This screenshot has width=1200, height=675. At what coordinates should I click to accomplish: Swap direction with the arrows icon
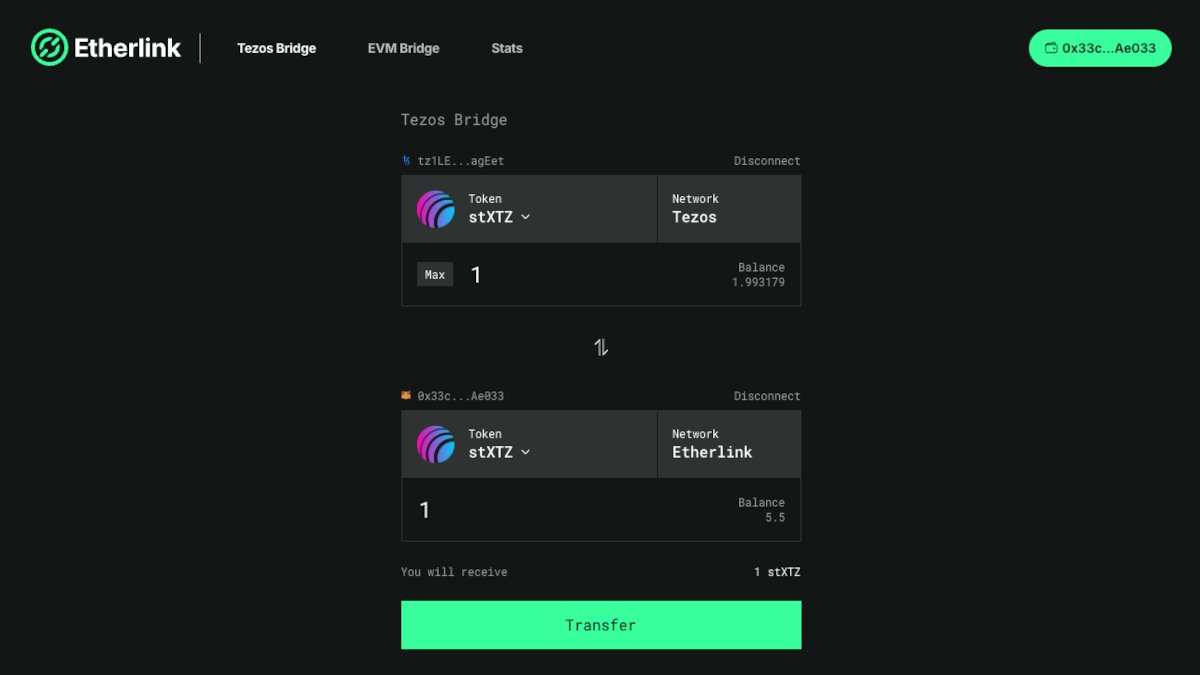tap(601, 347)
